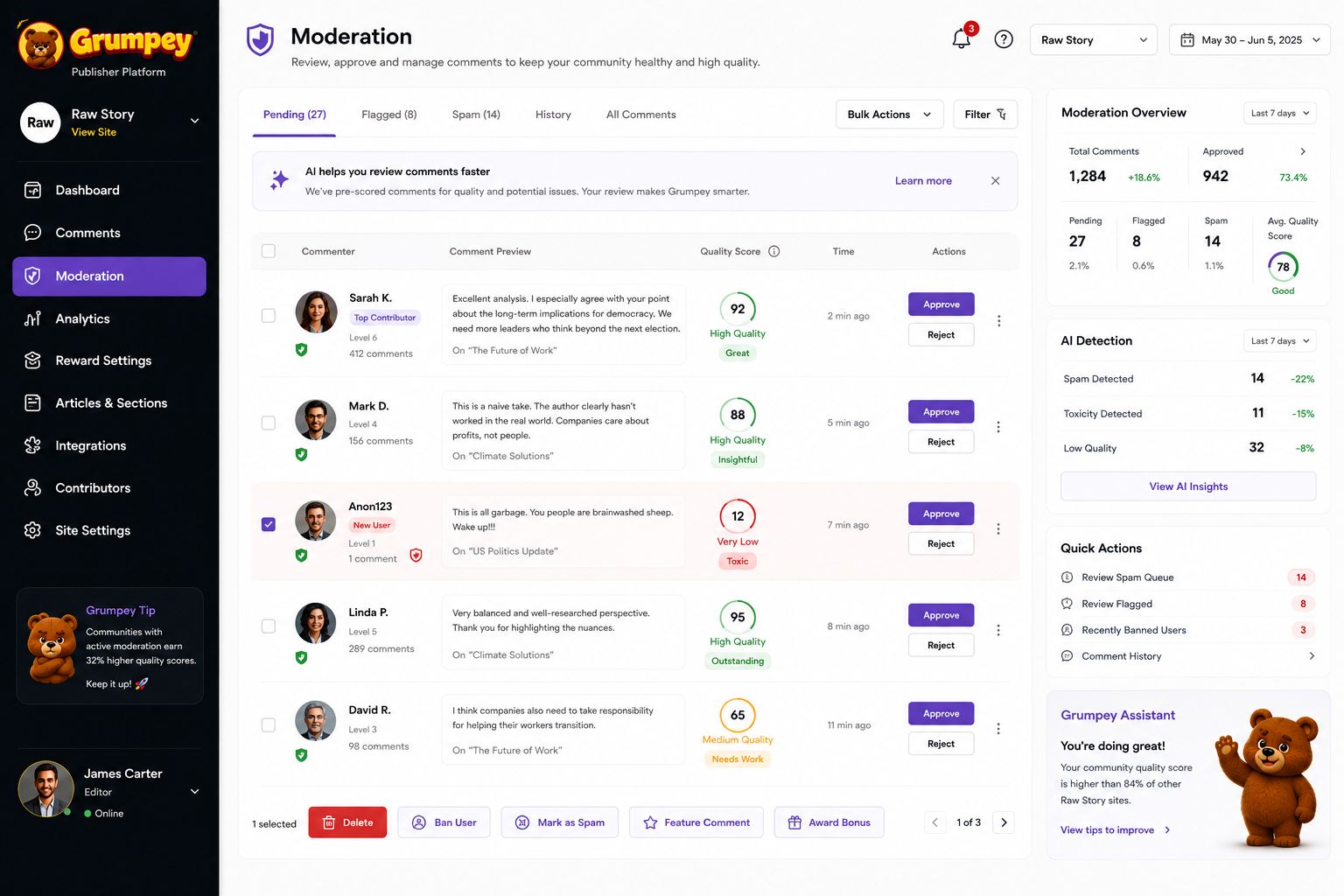Switch to the Spam (14) tab
The height and width of the screenshot is (896, 1344).
(476, 115)
